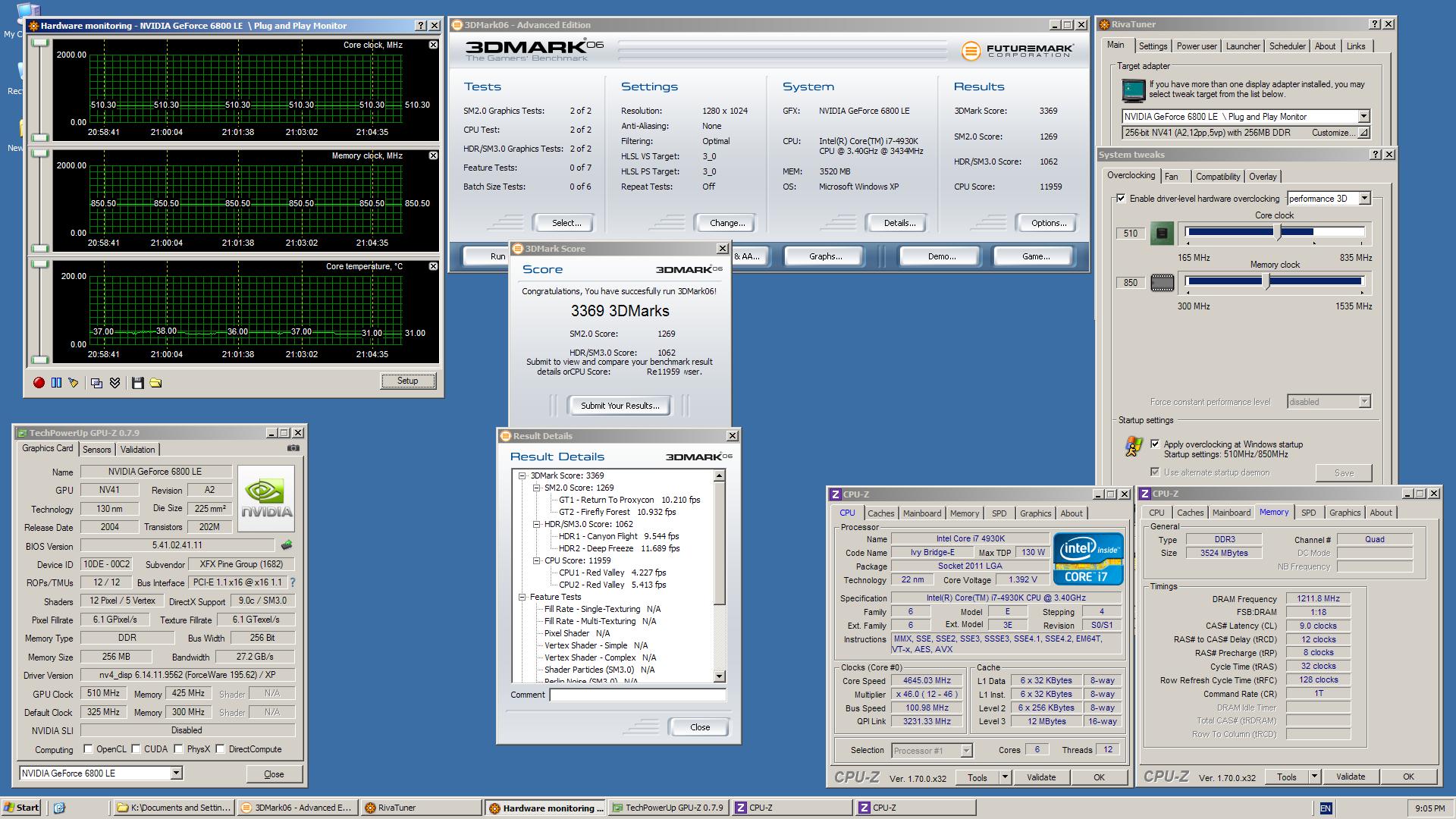Adjust the Memory clock slider handle
Screen dimensions: 1456x819
(x=1267, y=281)
